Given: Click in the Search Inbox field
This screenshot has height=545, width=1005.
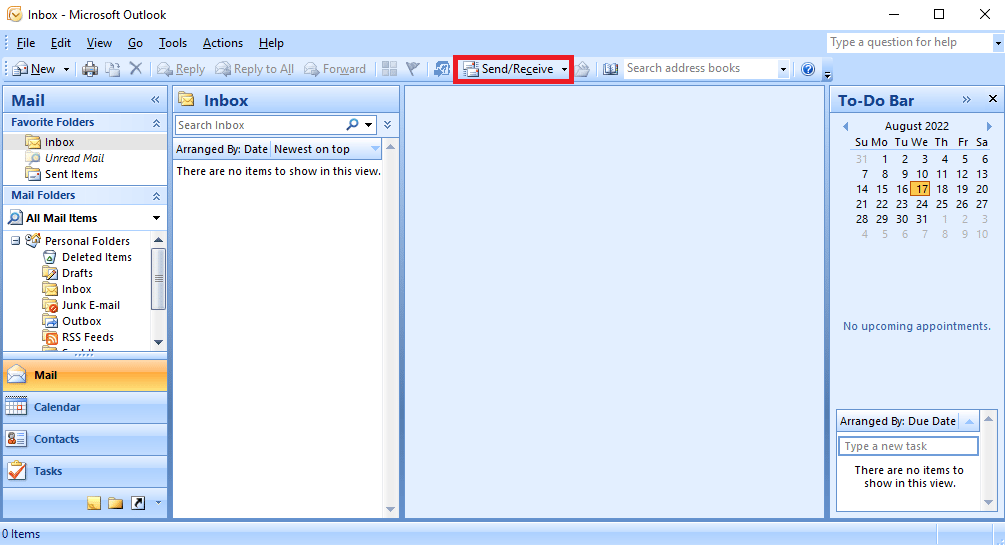Looking at the screenshot, I should pyautogui.click(x=260, y=125).
